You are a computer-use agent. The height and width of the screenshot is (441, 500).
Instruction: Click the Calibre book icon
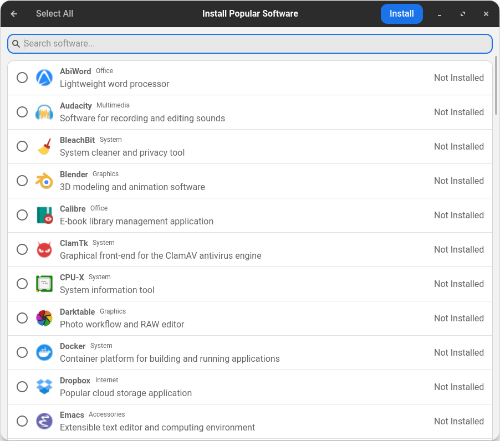44,215
